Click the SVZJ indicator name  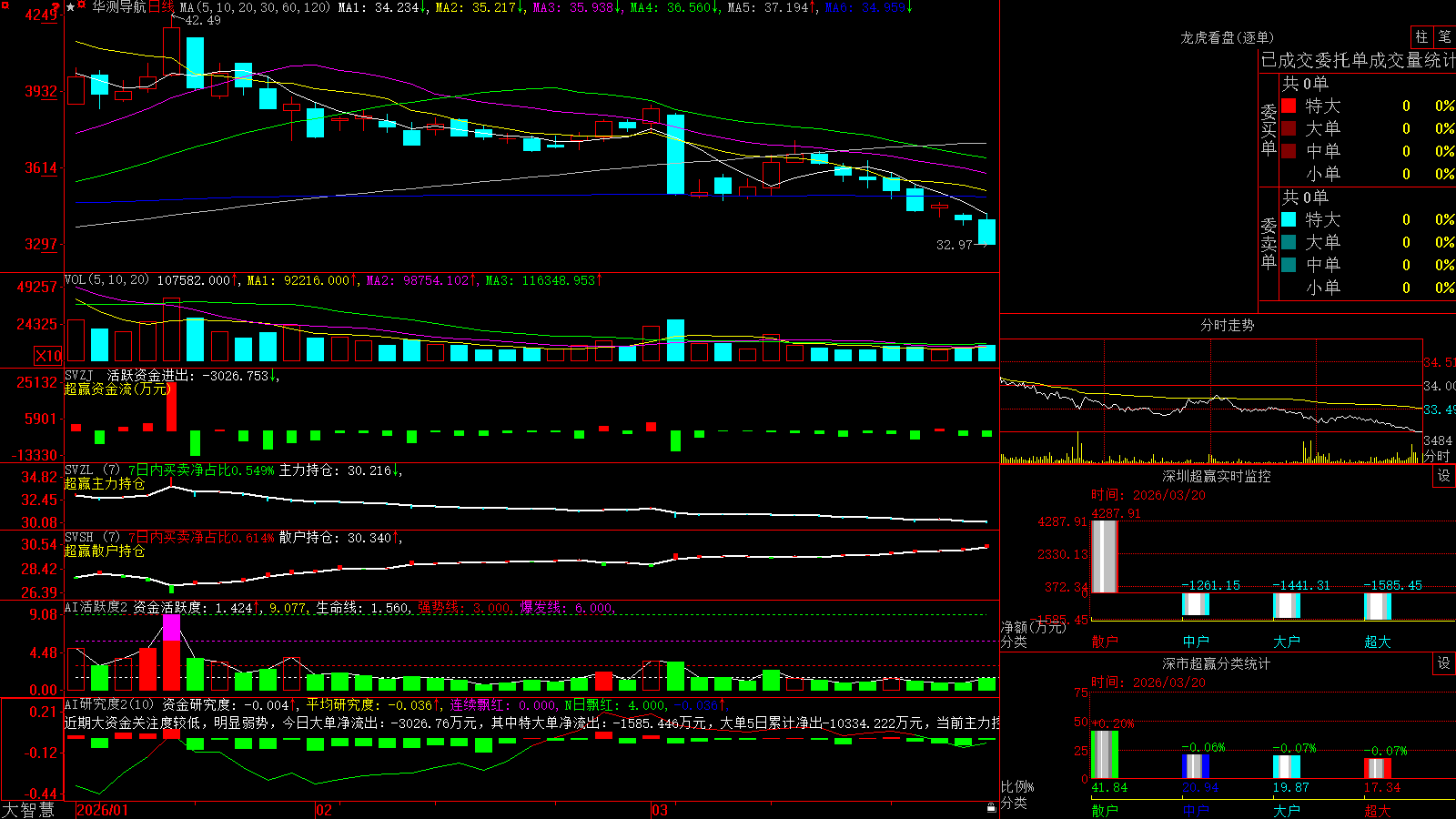[79, 375]
